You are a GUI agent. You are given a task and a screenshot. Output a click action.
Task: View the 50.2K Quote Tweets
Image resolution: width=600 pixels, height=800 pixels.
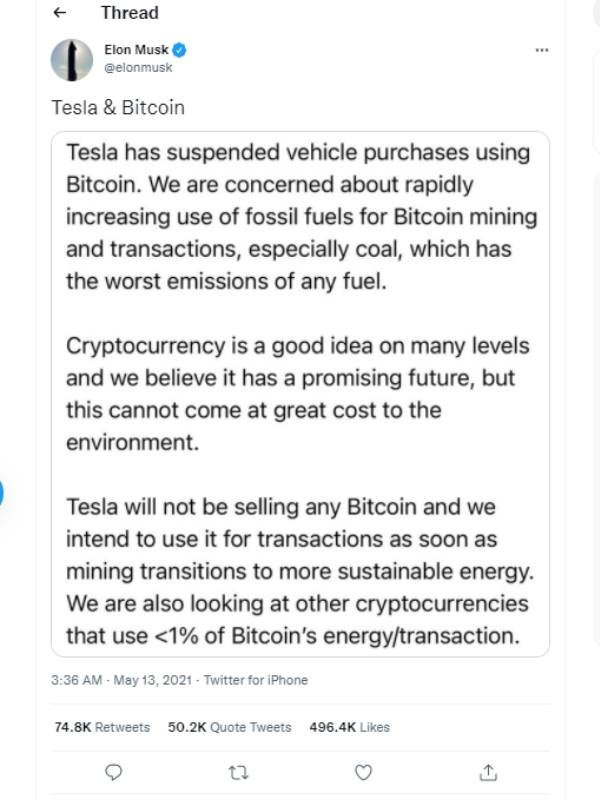click(x=230, y=727)
